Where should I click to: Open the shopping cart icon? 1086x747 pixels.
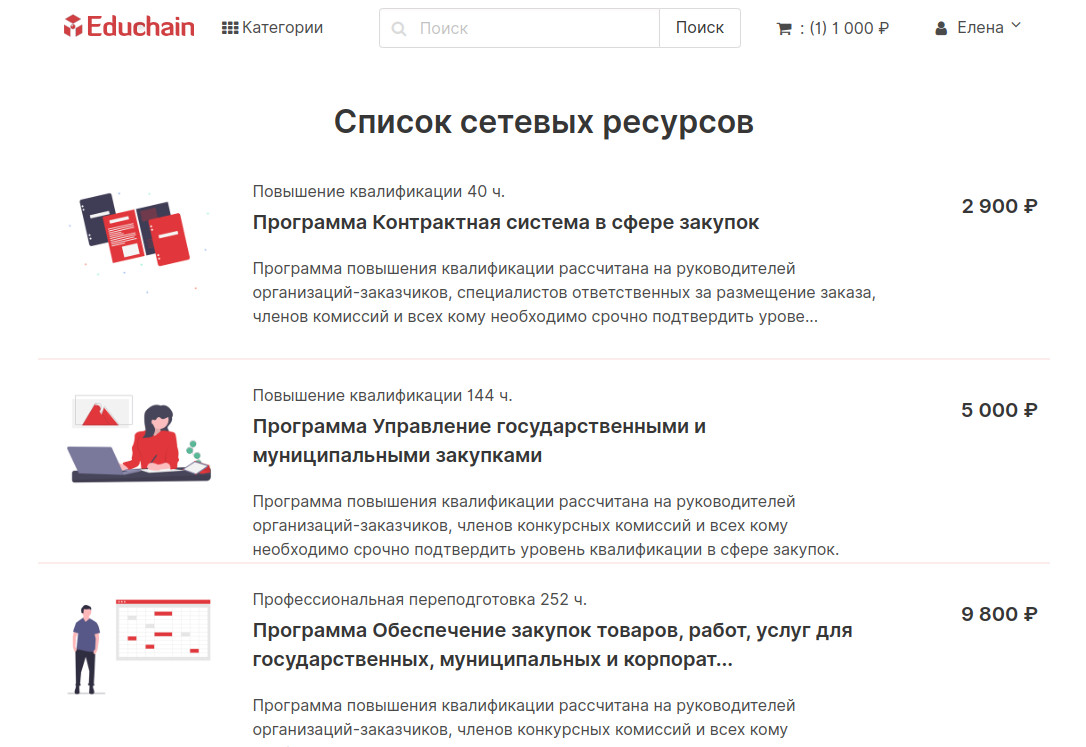[x=784, y=29]
